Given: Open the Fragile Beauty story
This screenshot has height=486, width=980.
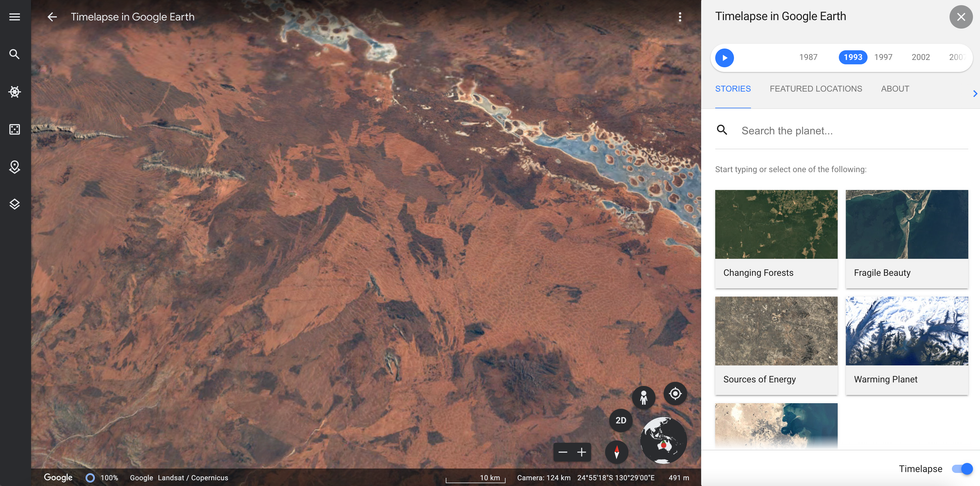Looking at the screenshot, I should point(907,239).
